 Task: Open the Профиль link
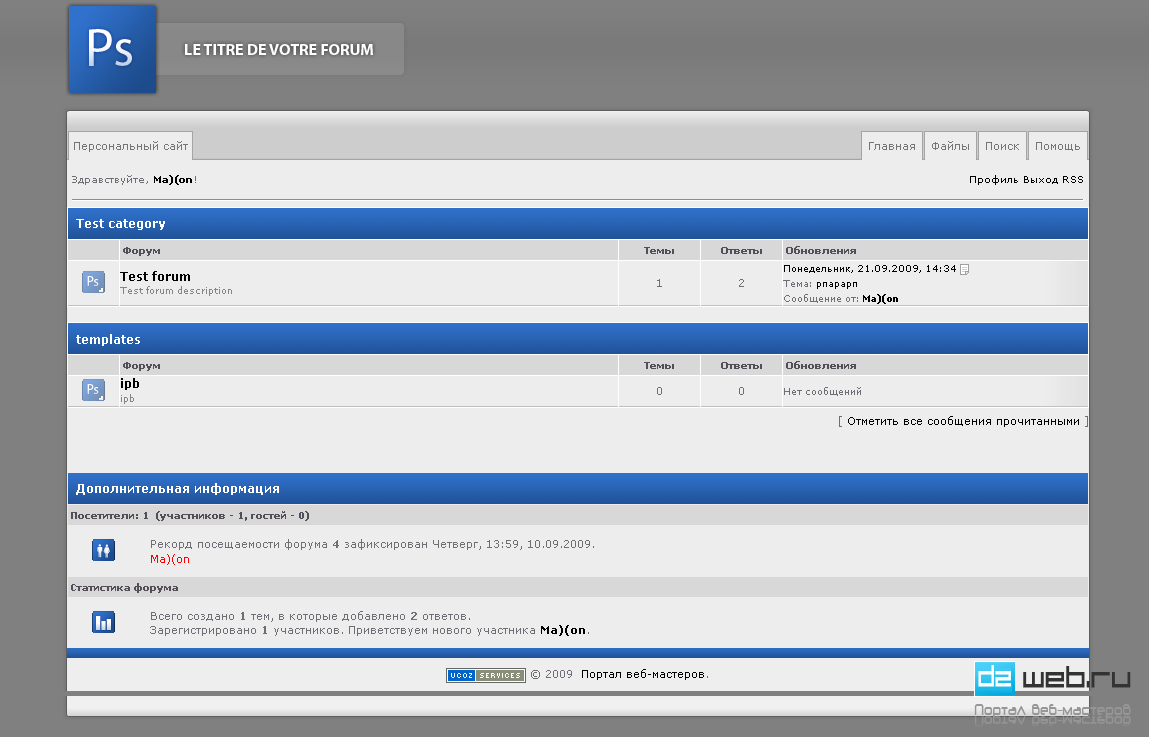tap(993, 180)
